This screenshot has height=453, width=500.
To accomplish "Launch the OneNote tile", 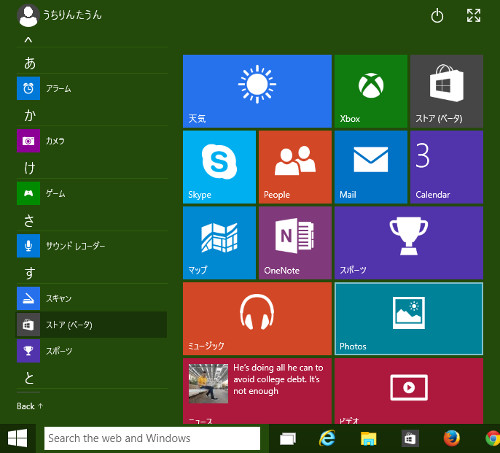I will pyautogui.click(x=295, y=243).
